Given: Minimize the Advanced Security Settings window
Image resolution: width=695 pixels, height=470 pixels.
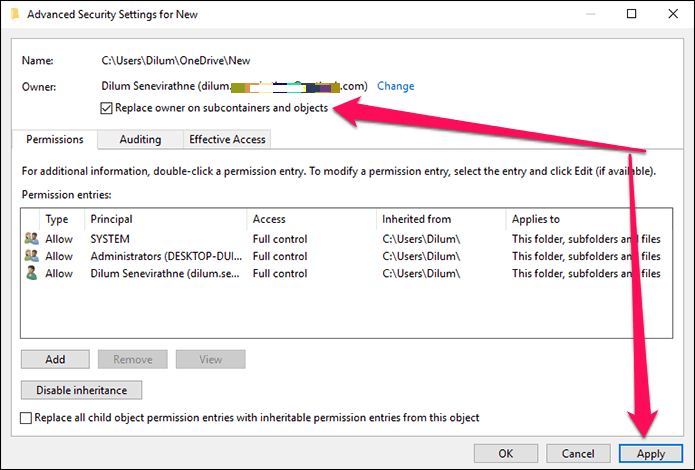Looking at the screenshot, I should [590, 14].
